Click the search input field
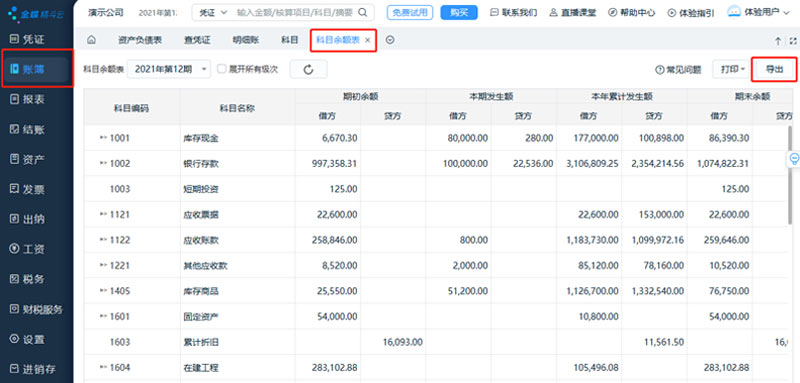 294,13
